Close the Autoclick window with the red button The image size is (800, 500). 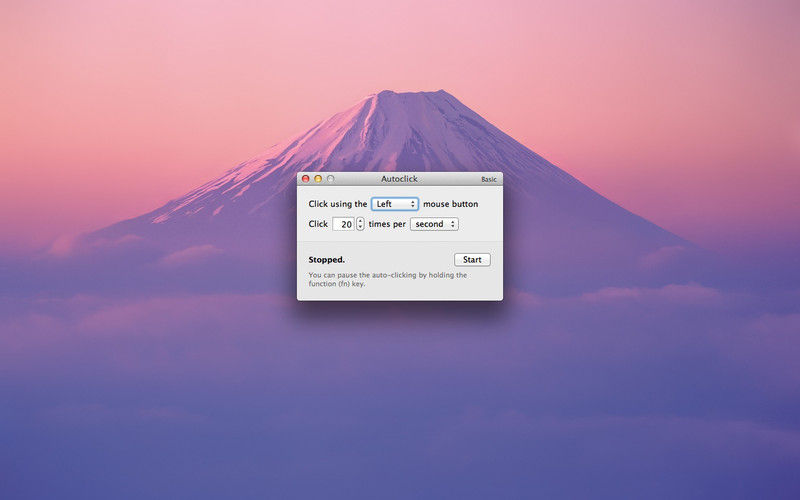pos(306,179)
